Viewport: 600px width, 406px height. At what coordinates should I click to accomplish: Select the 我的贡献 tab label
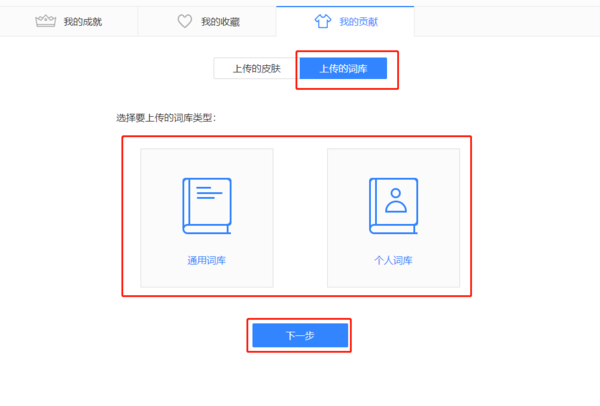(357, 21)
